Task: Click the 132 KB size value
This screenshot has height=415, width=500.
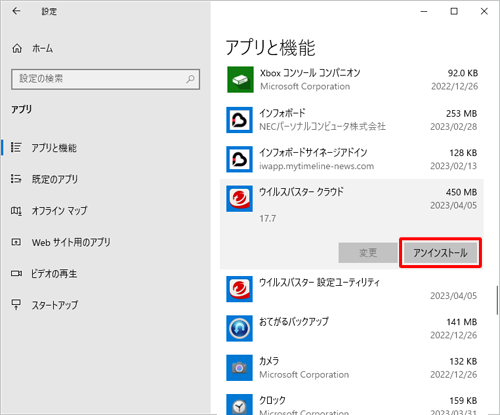Action: 463,361
